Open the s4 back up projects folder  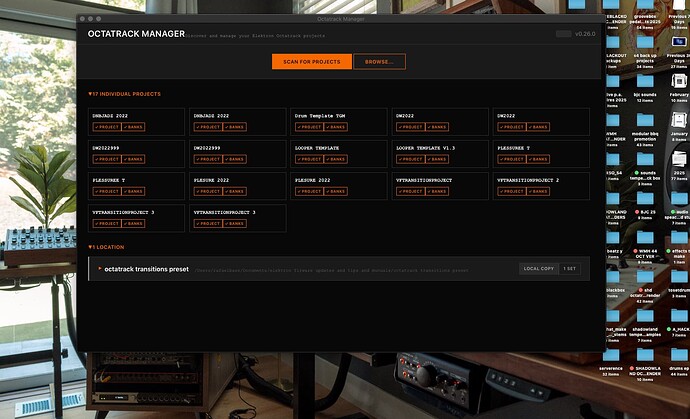pyautogui.click(x=645, y=42)
